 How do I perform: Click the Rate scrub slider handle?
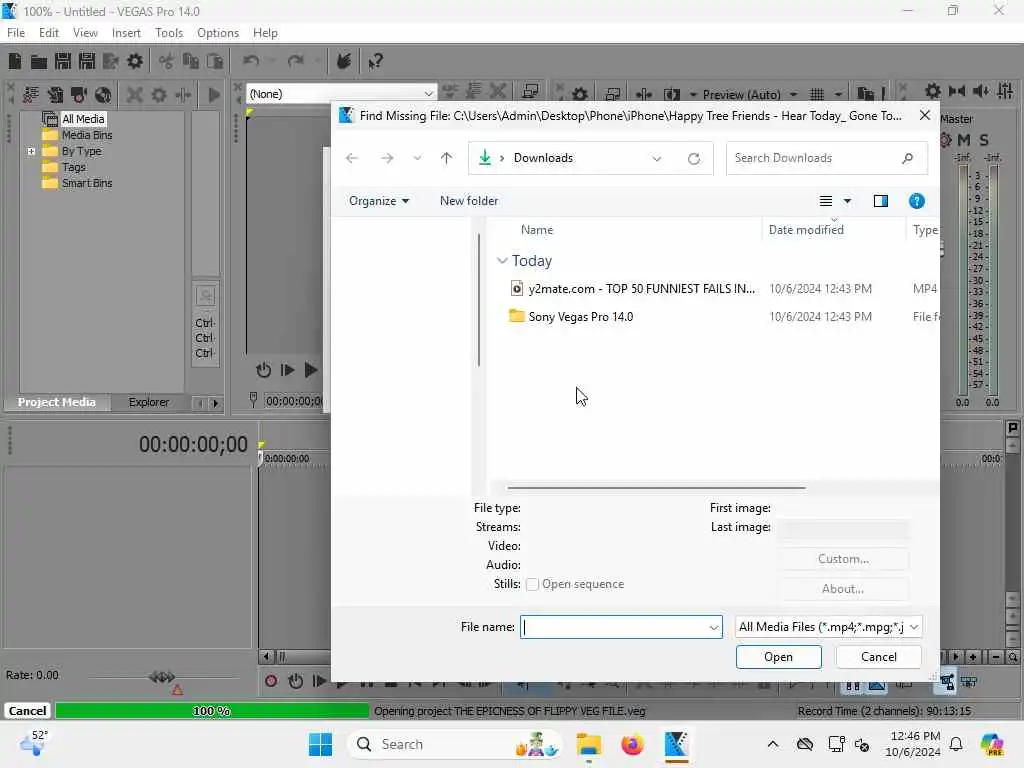(162, 677)
